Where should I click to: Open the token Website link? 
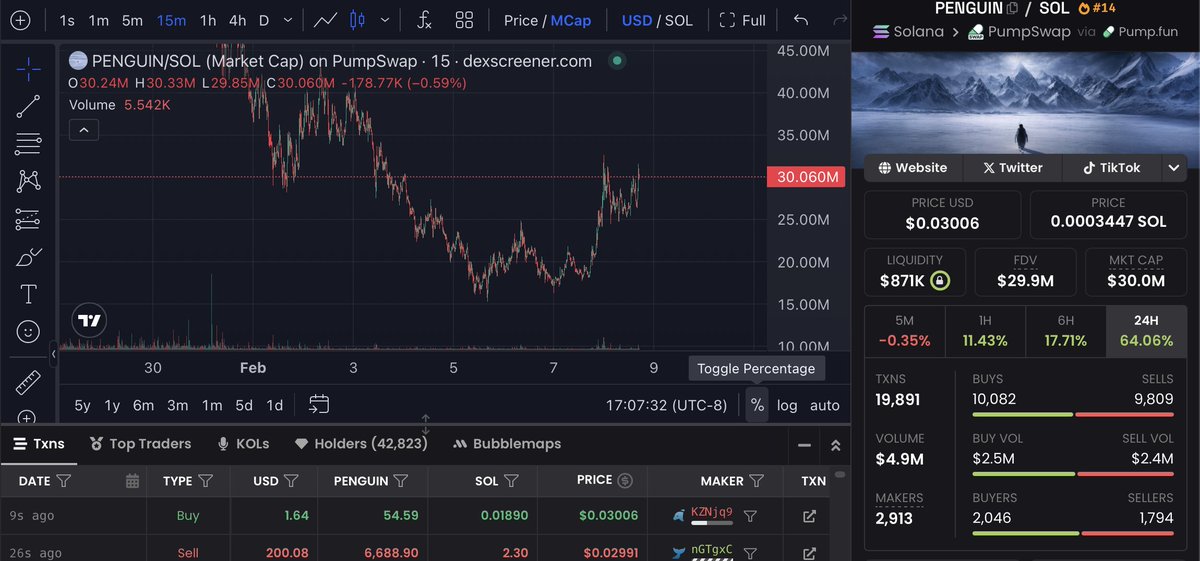(x=912, y=168)
